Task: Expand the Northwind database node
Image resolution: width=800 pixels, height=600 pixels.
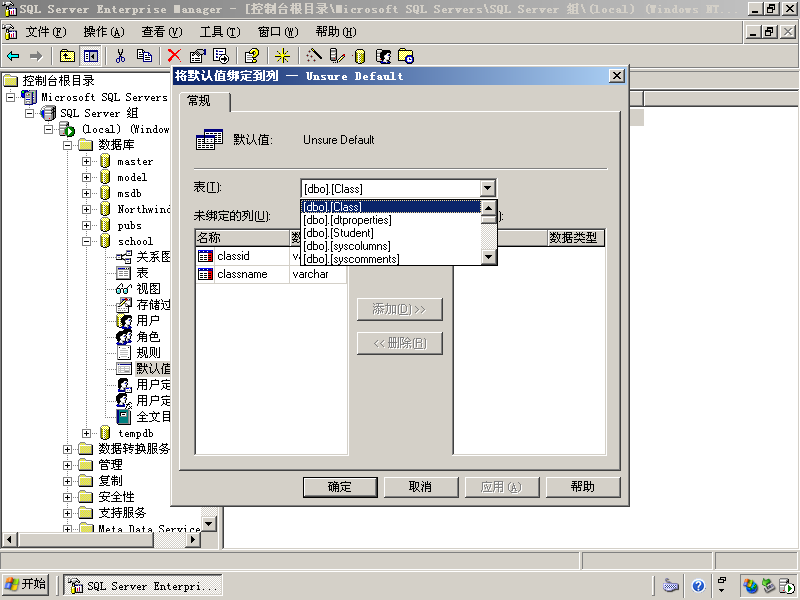Action: tap(86, 210)
